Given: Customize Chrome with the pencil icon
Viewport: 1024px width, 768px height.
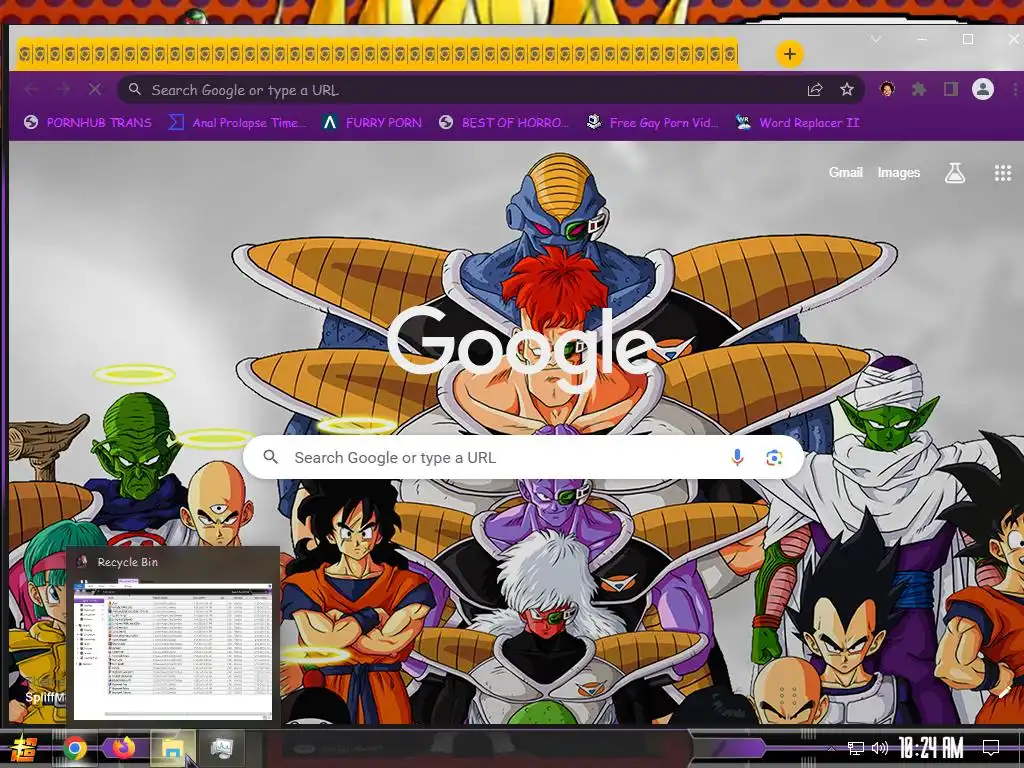Looking at the screenshot, I should pyautogui.click(x=1004, y=691).
